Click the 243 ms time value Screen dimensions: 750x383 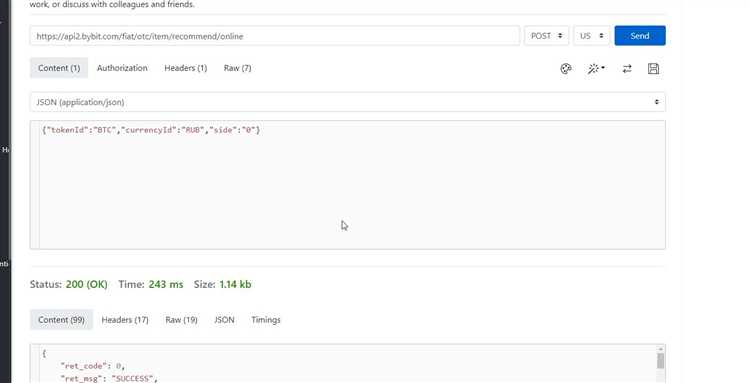[165, 285]
